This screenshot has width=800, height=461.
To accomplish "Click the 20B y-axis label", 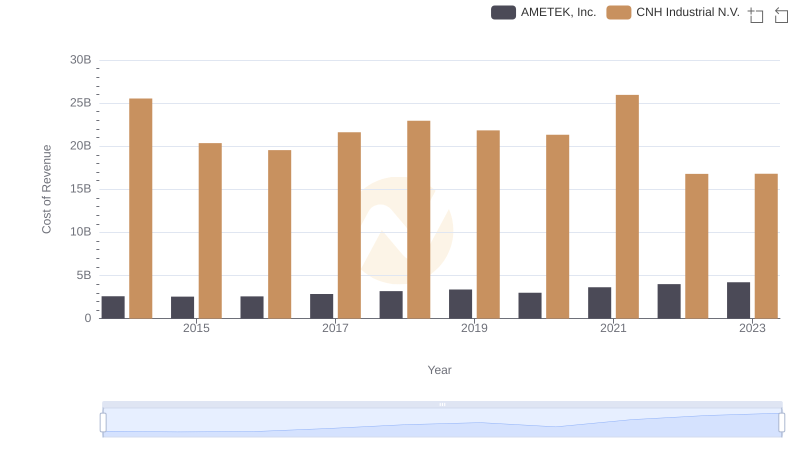I will click(x=81, y=146).
